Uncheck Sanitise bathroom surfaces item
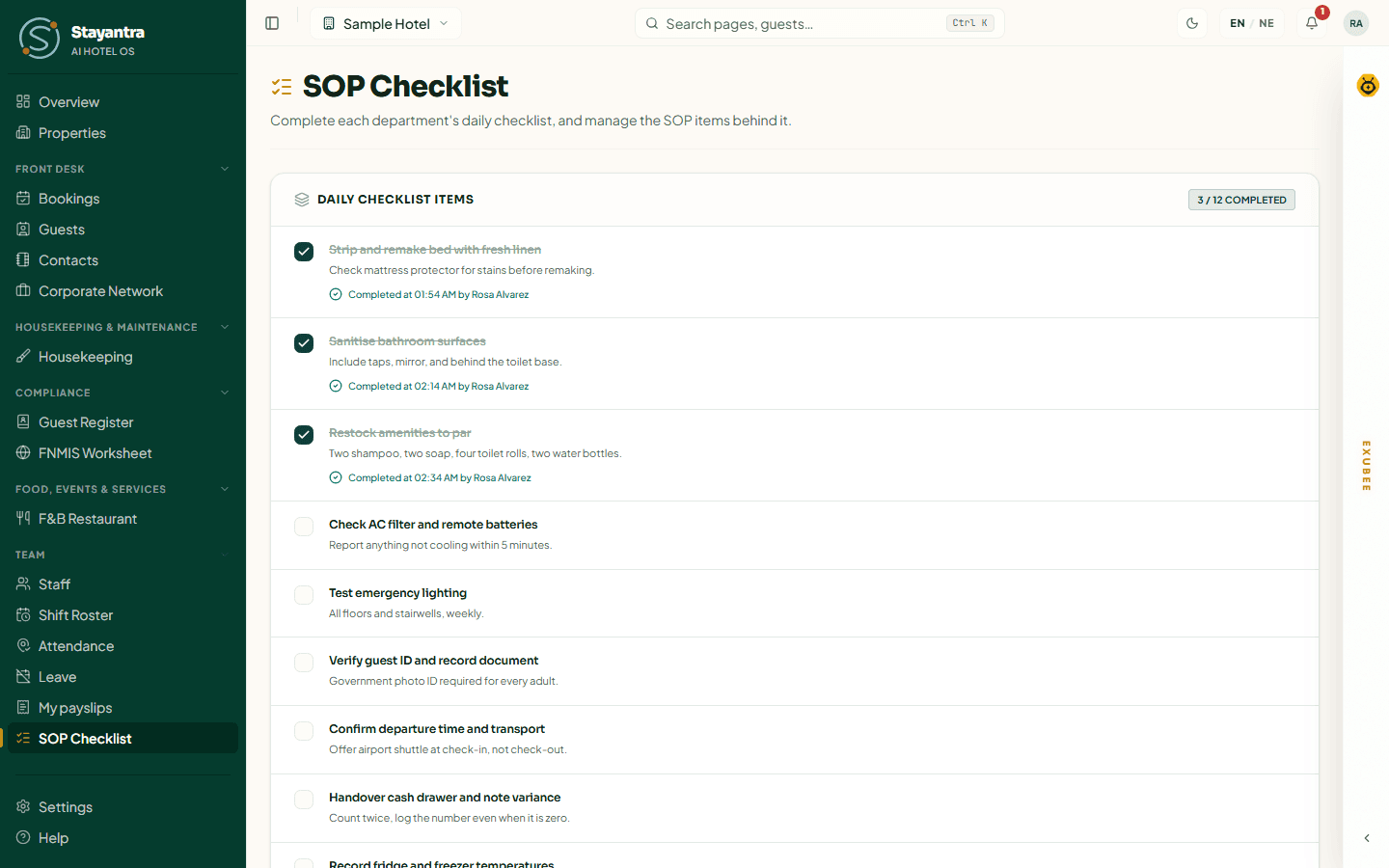The image size is (1389, 868). (x=304, y=343)
